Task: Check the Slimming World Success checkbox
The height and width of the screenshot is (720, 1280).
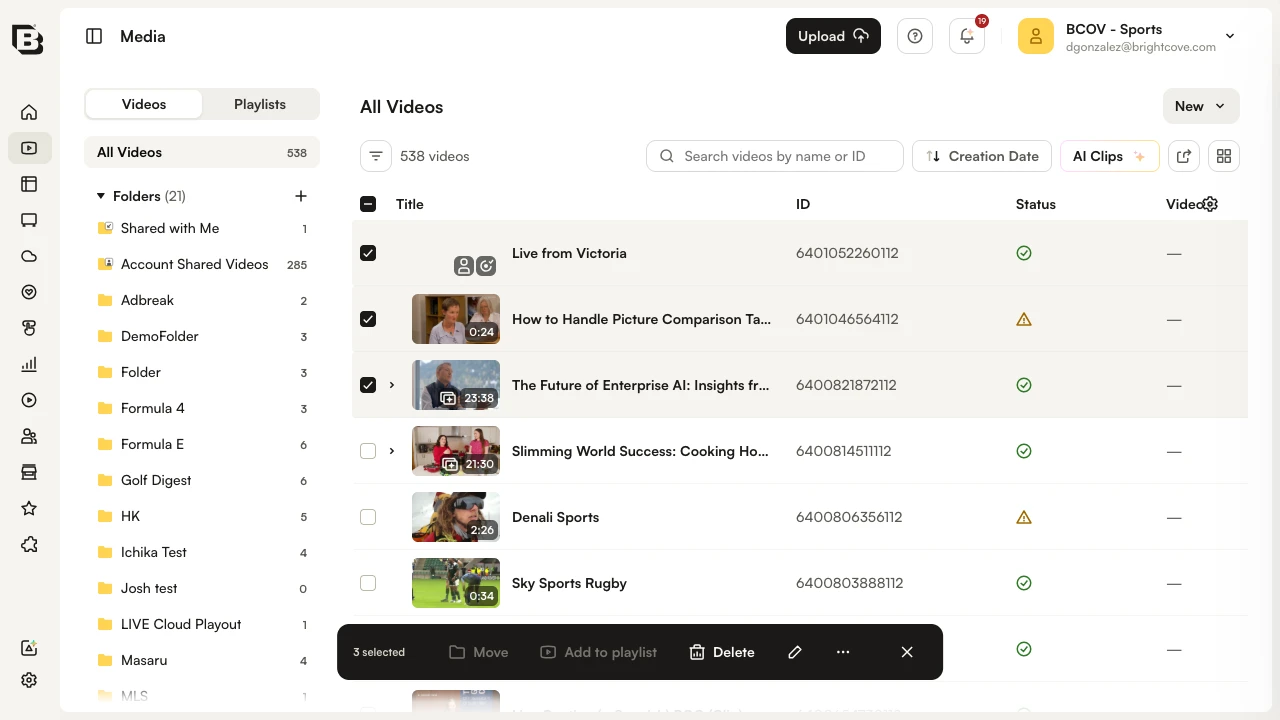Action: point(368,451)
